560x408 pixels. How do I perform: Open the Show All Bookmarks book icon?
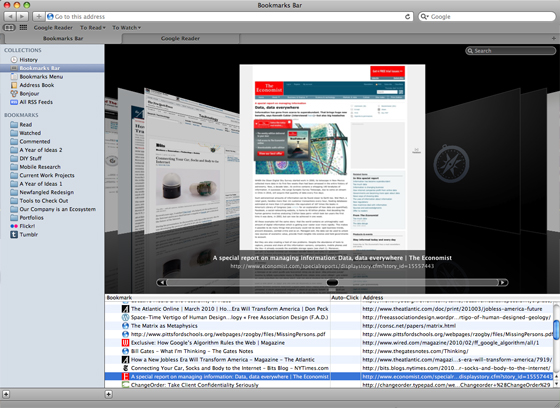click(x=9, y=28)
